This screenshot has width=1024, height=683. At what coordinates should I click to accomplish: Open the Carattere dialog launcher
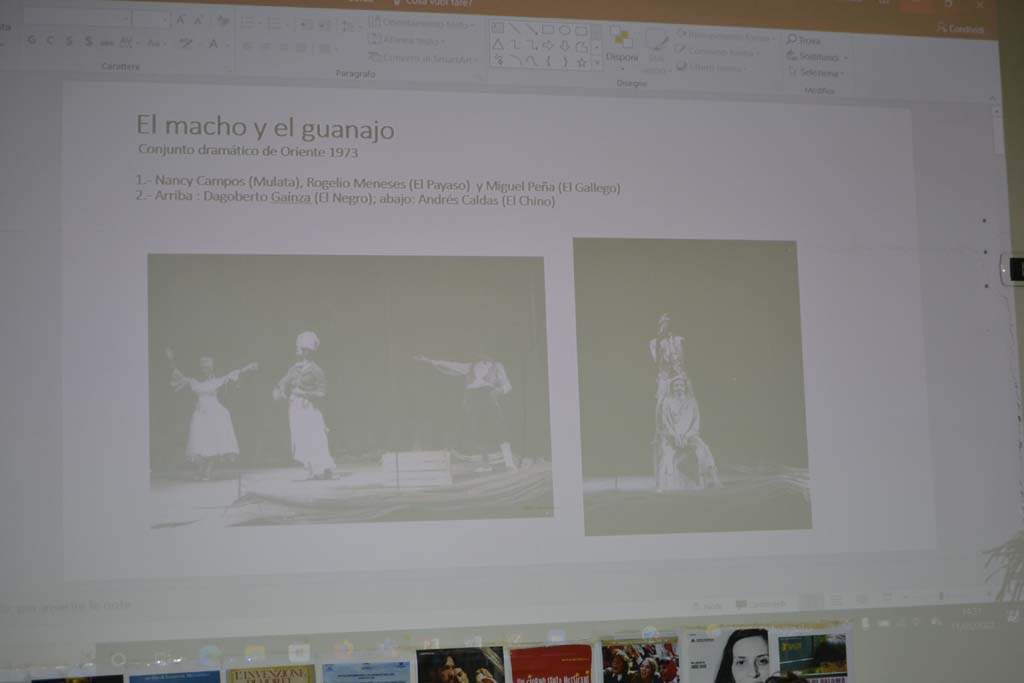[x=228, y=67]
